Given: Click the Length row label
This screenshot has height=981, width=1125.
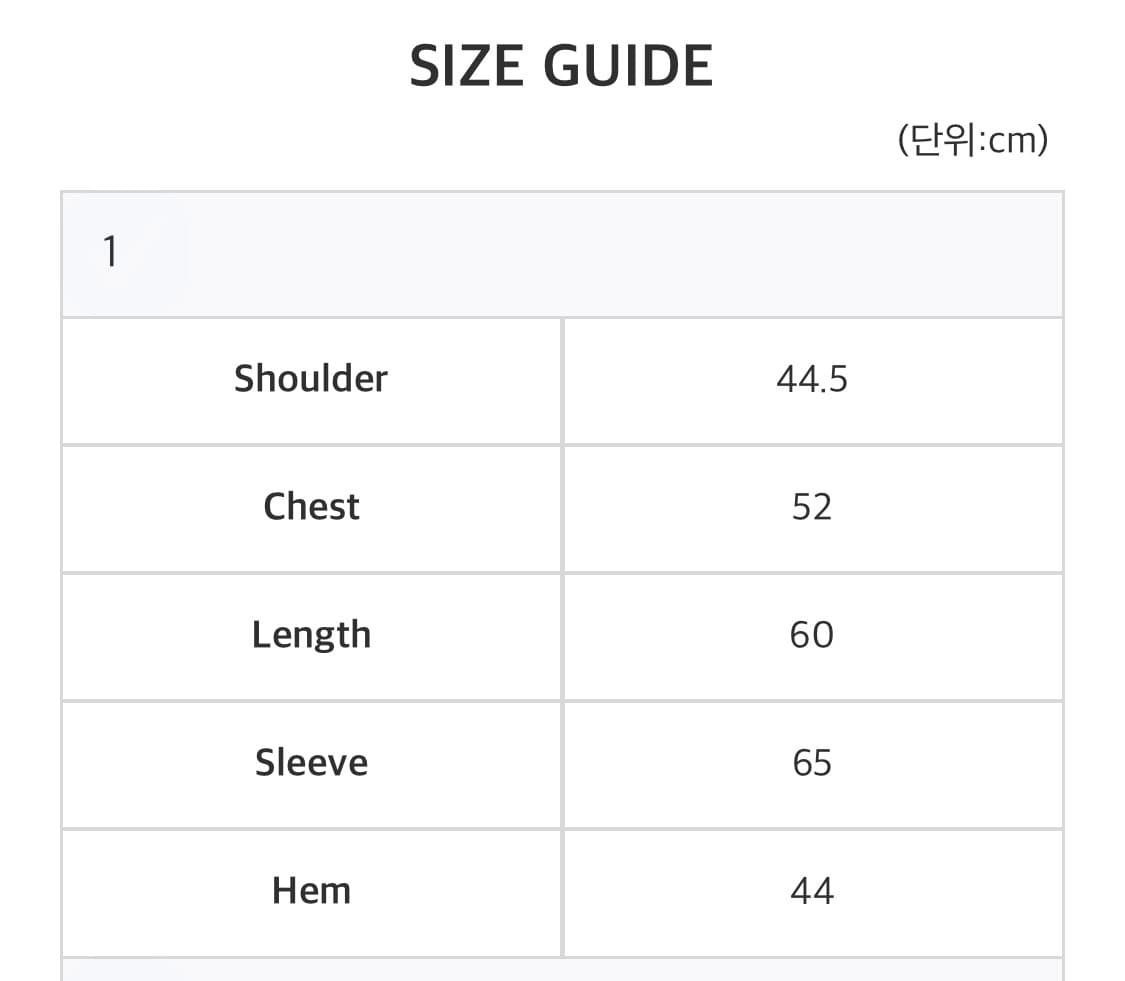Looking at the screenshot, I should point(310,635).
